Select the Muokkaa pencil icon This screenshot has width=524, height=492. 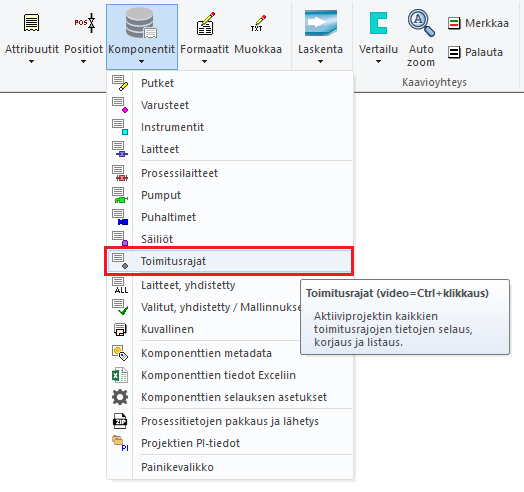click(x=258, y=23)
